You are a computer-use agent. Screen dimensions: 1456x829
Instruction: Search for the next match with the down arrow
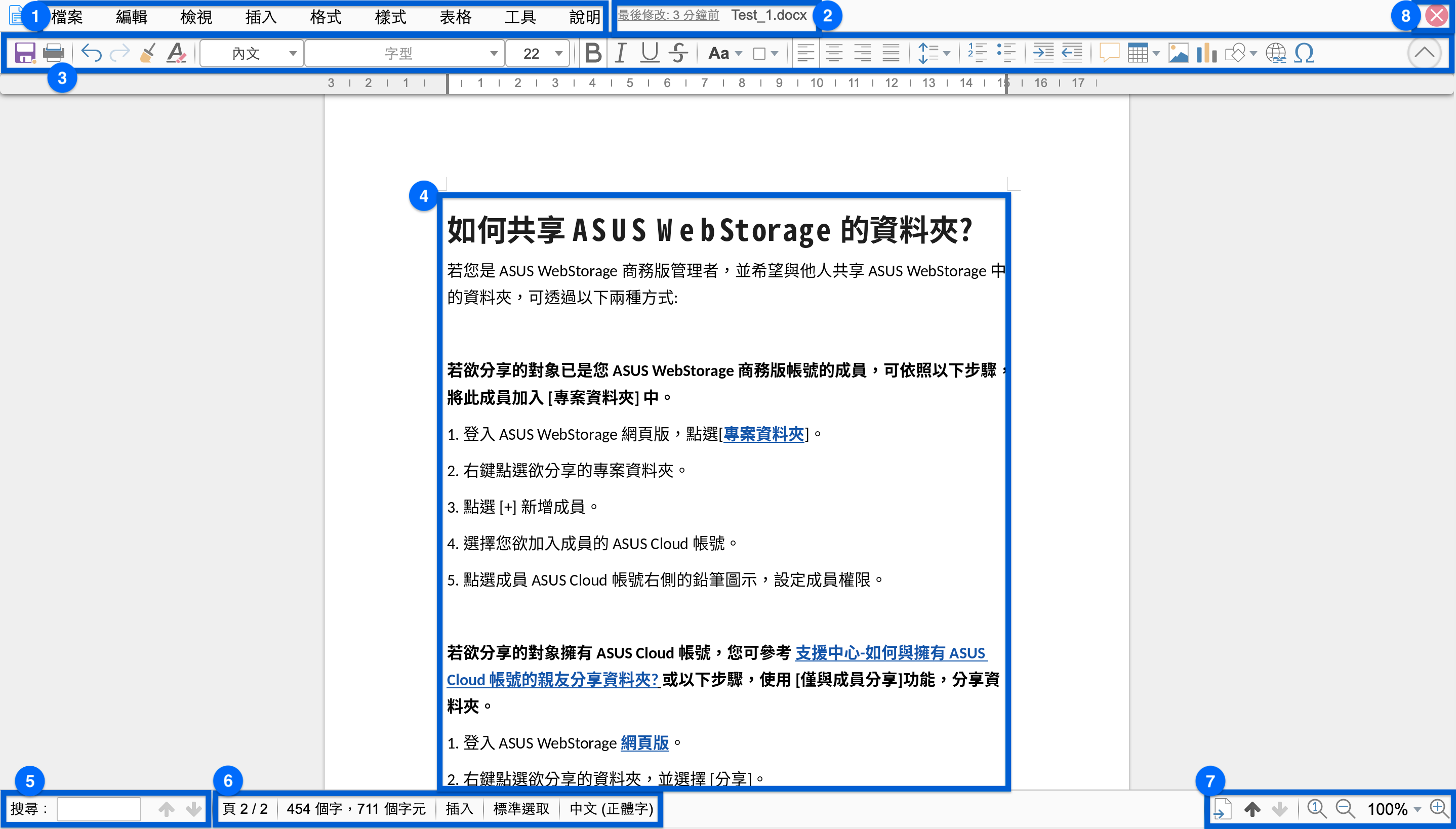193,809
